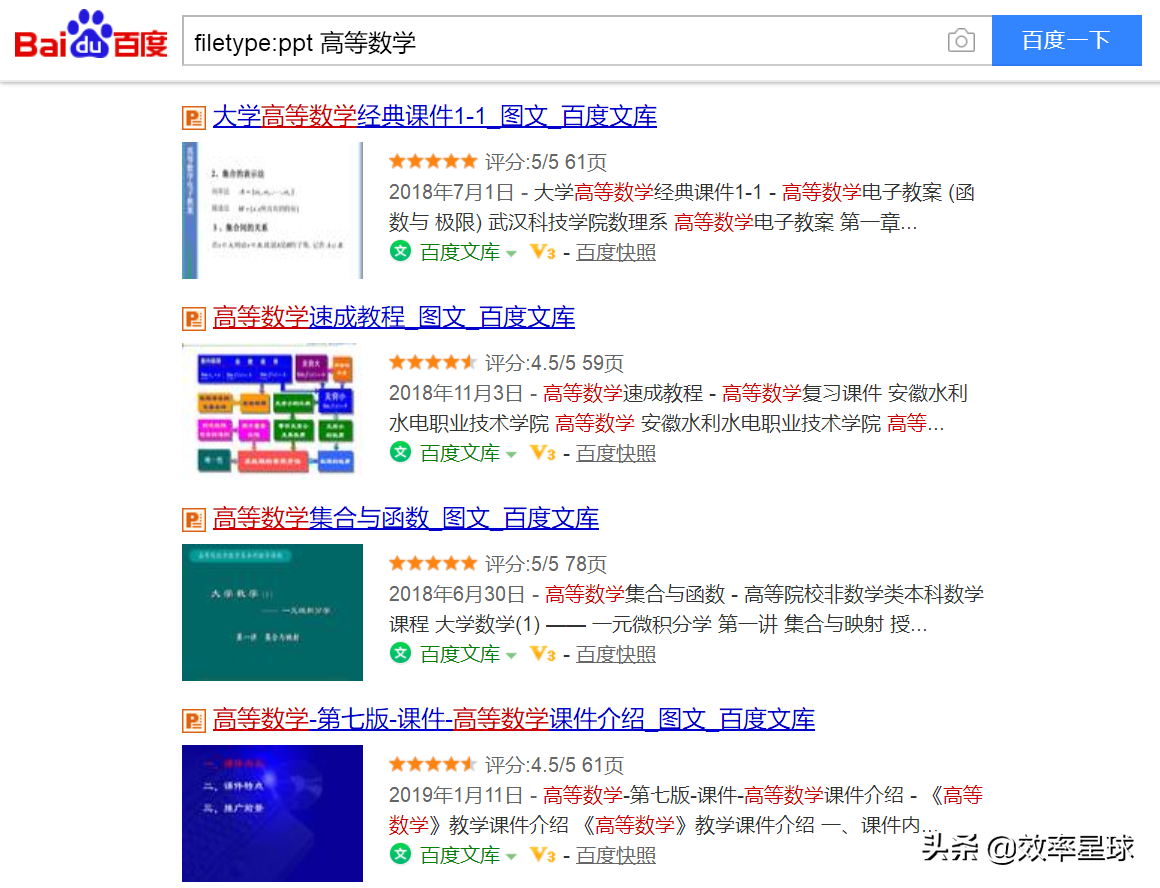
Task: Click PPT file icon beside 高等数学速成教程
Action: click(x=194, y=319)
